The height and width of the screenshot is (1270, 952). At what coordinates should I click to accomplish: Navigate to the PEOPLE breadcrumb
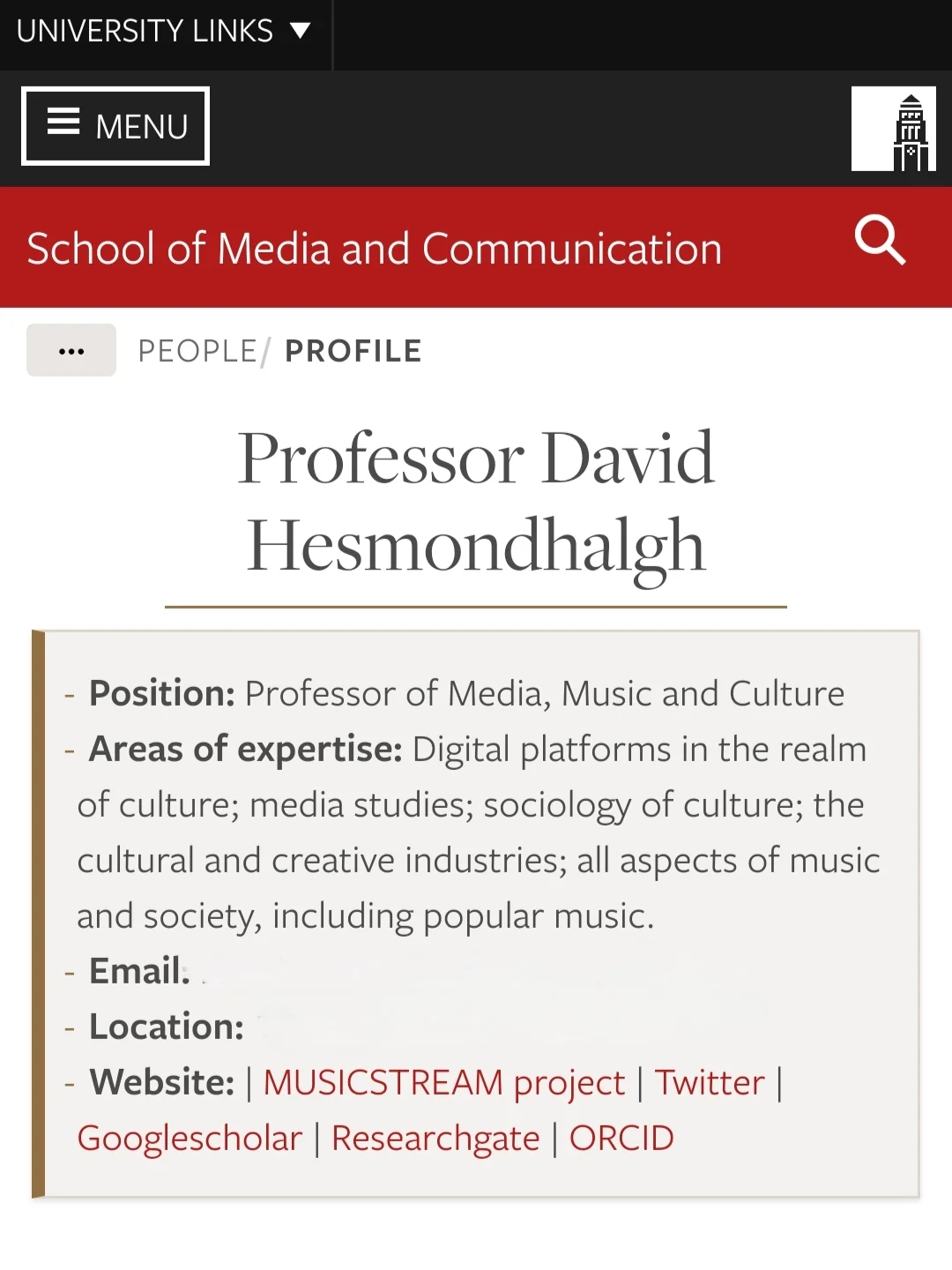197,351
